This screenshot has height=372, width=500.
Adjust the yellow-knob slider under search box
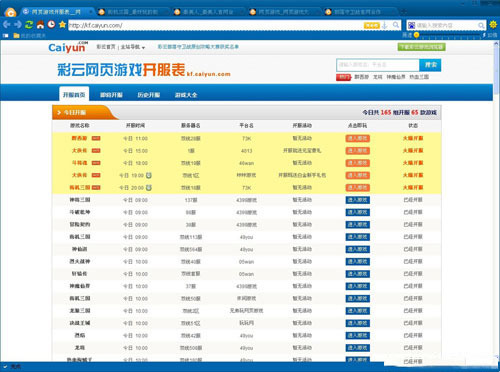click(416, 35)
